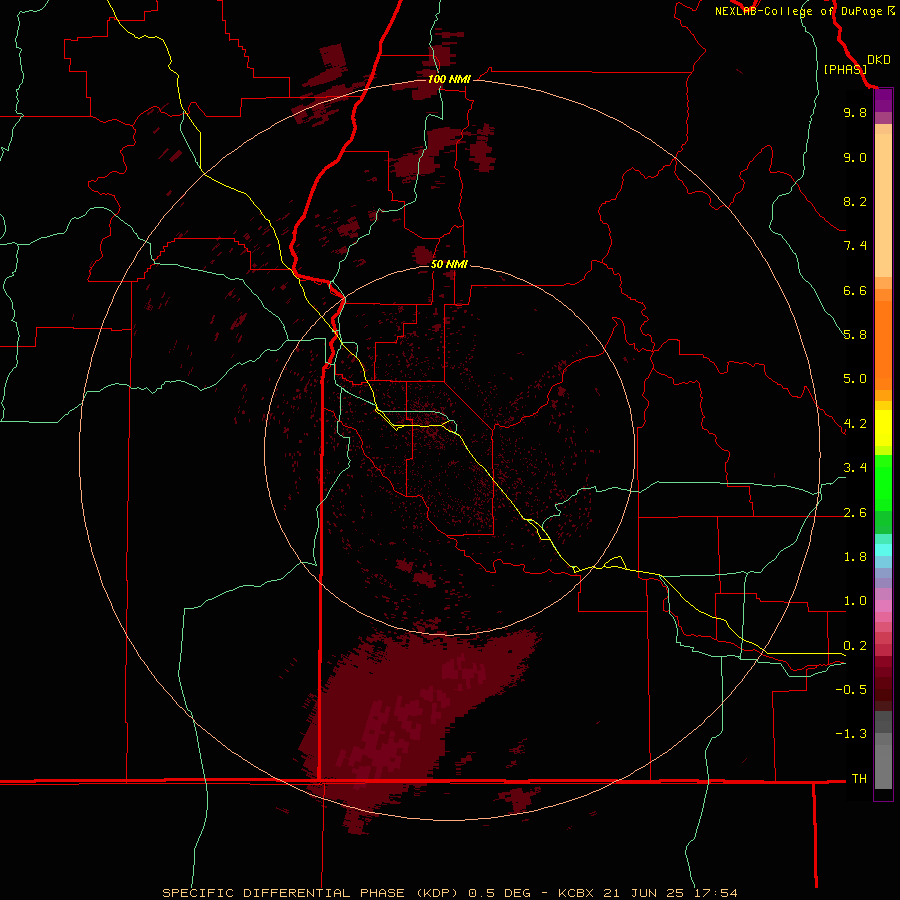The width and height of the screenshot is (900, 900).
Task: Click the [PHAS] legend label
Action: 845,70
